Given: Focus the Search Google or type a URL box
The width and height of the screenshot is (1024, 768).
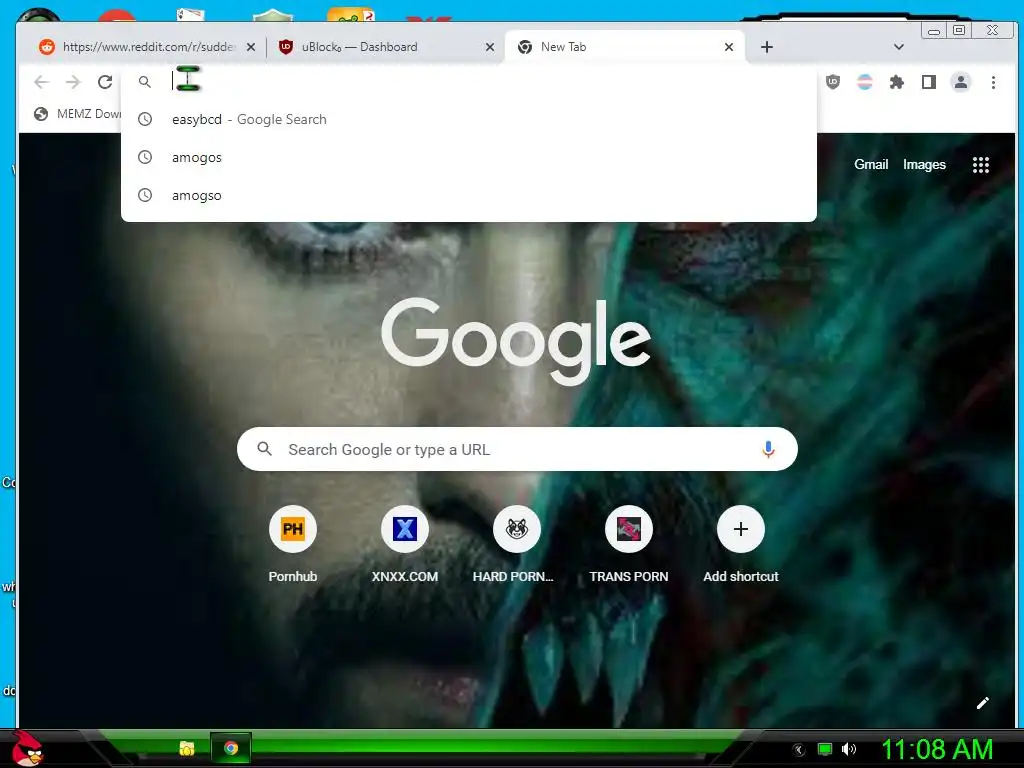Looking at the screenshot, I should (517, 449).
